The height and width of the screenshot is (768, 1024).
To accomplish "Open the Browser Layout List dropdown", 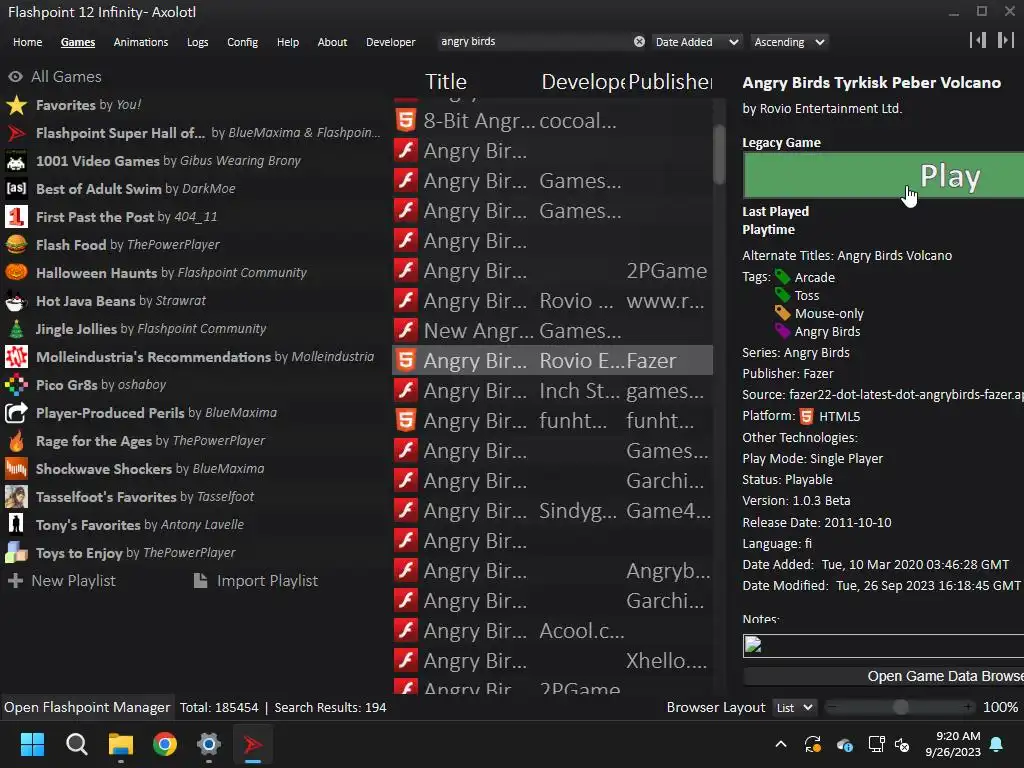I will click(x=794, y=707).
